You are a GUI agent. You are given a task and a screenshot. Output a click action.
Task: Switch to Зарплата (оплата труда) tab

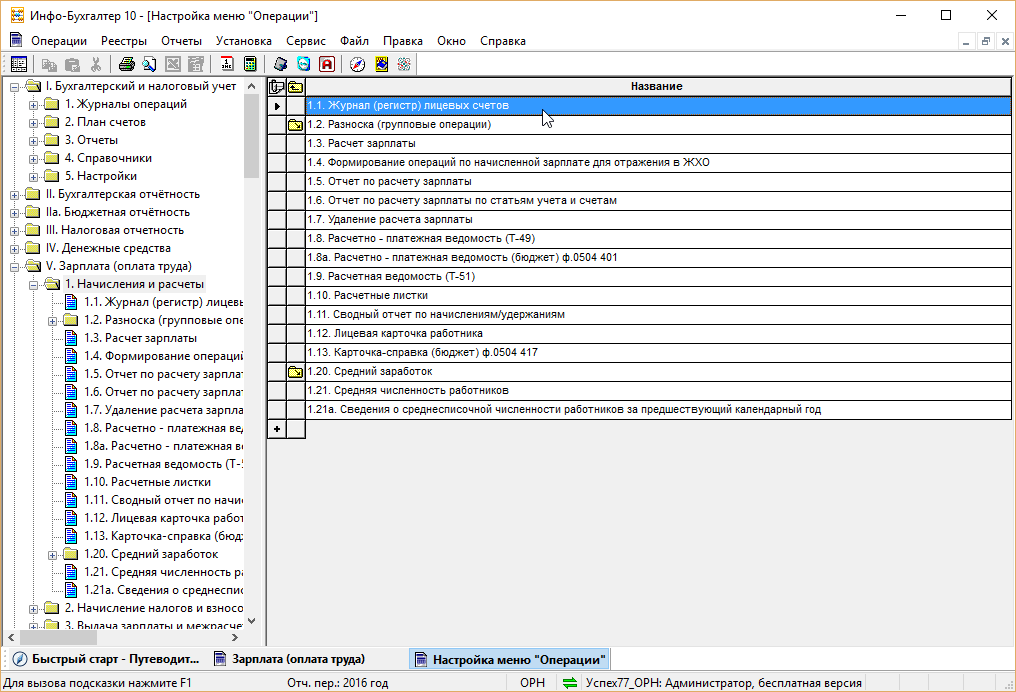point(290,660)
